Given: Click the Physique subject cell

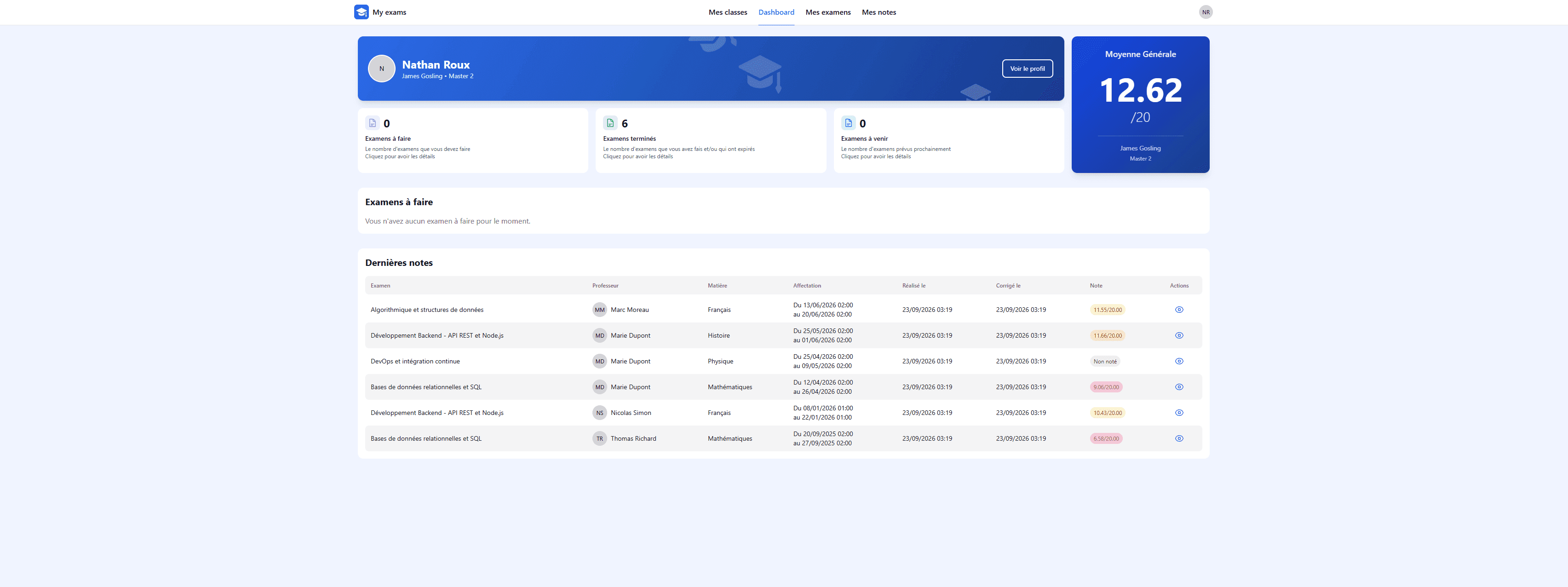Looking at the screenshot, I should pos(720,361).
